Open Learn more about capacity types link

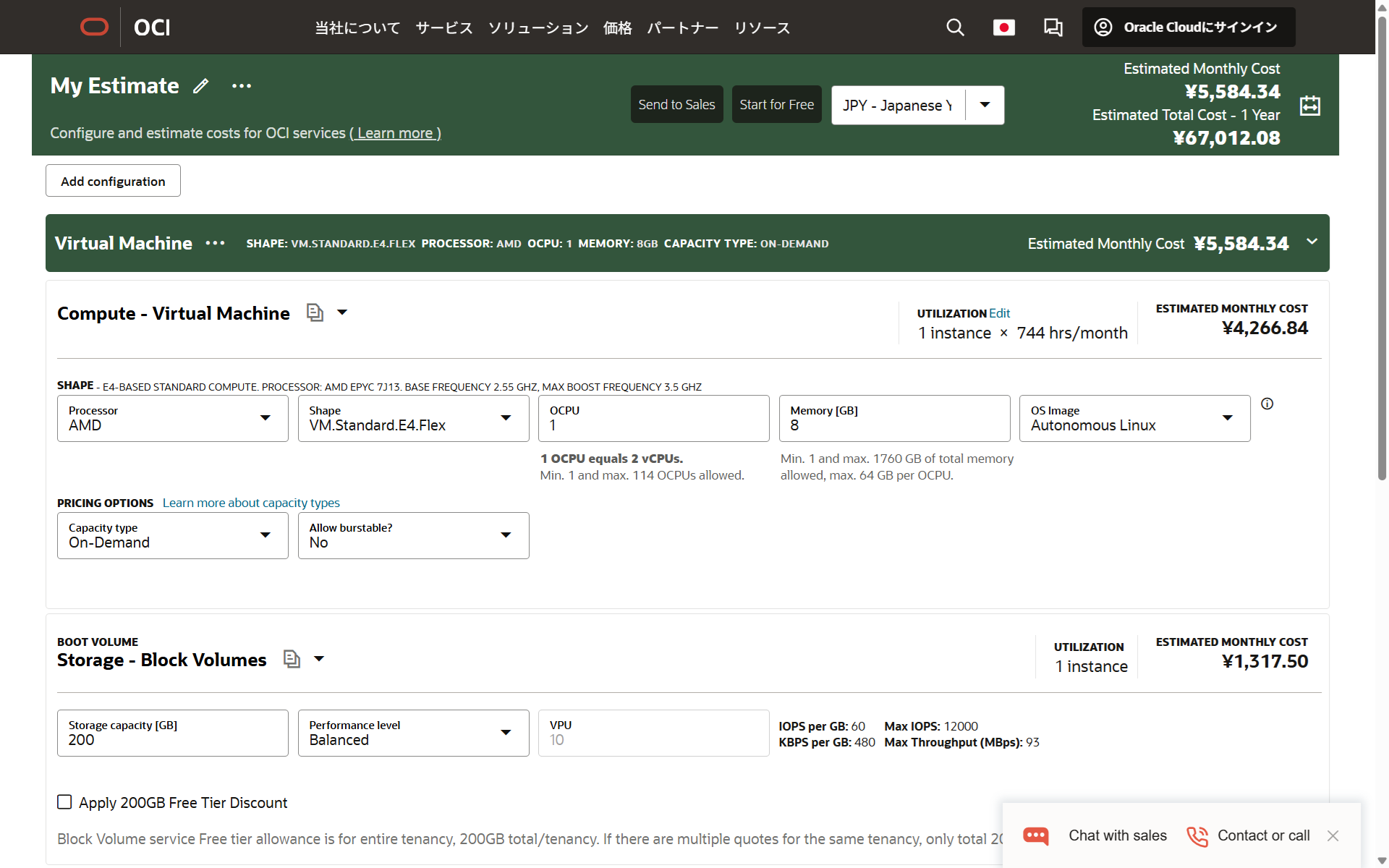[x=251, y=502]
